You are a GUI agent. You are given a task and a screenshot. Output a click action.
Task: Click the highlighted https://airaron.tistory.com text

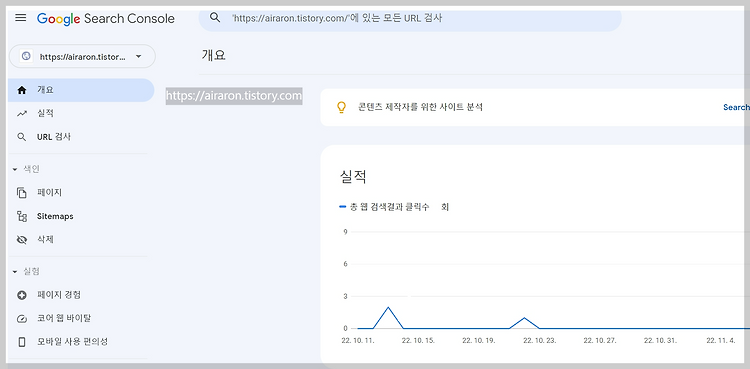(x=234, y=96)
